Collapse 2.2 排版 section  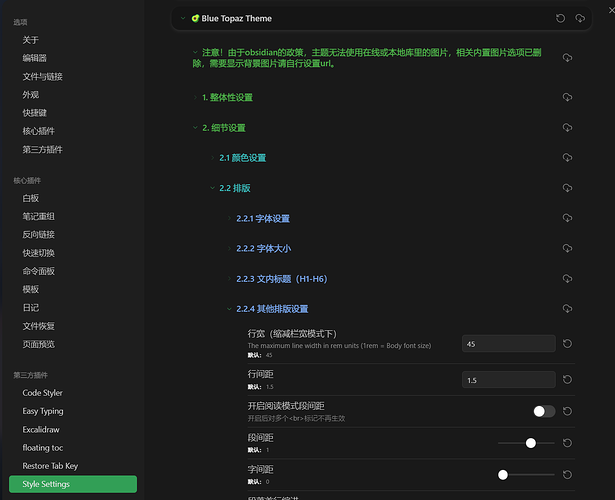coord(212,188)
